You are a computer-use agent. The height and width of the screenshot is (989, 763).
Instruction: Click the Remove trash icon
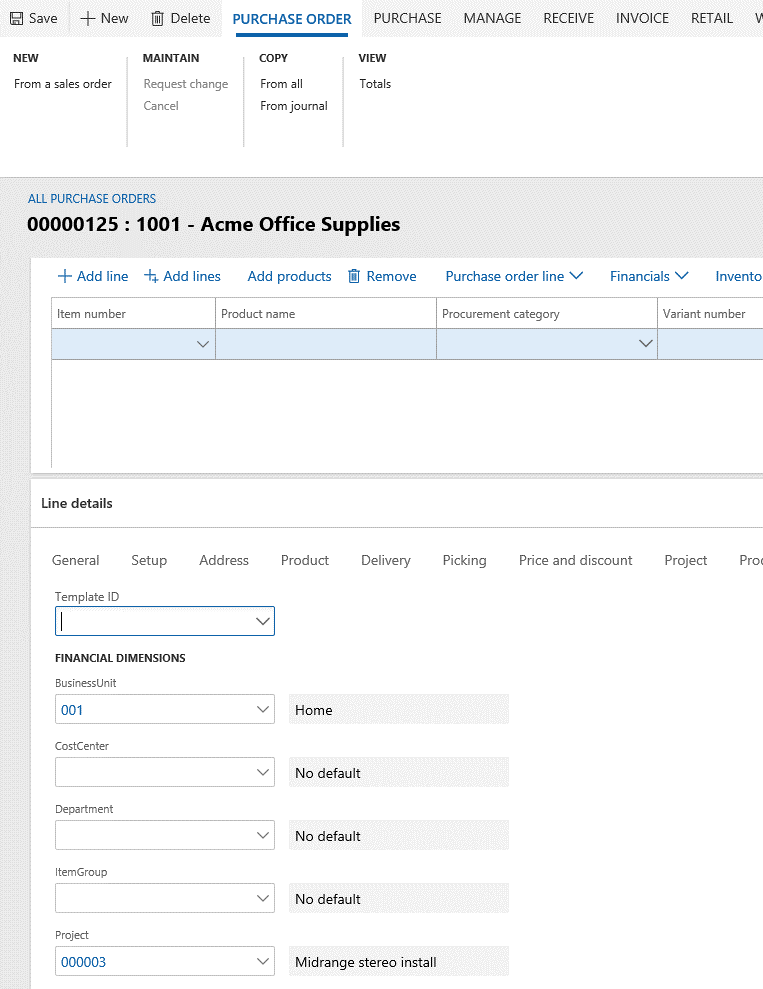coord(354,276)
